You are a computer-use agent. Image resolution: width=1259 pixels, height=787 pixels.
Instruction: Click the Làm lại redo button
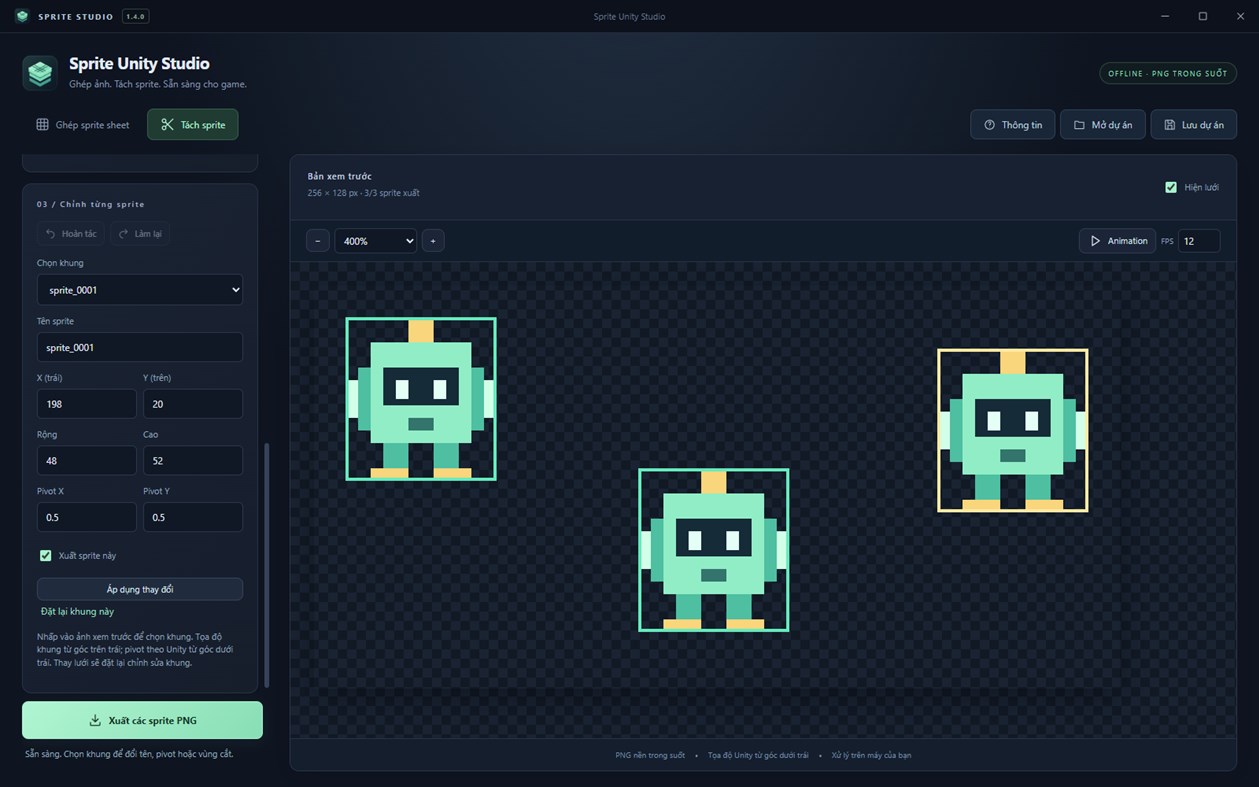point(140,234)
